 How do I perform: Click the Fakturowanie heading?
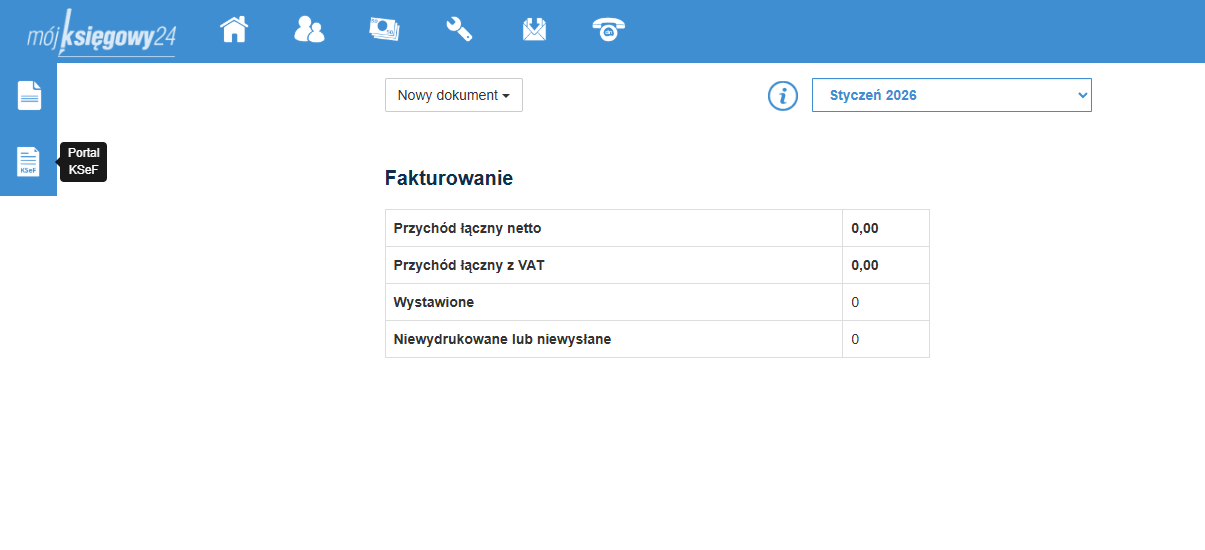tap(449, 178)
